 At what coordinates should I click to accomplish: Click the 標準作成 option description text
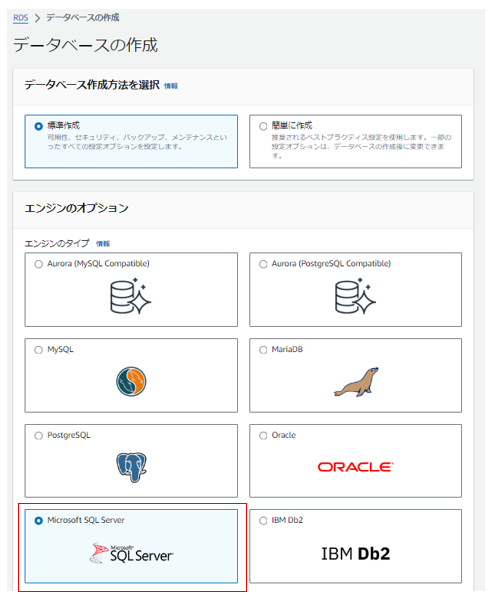tap(137, 142)
